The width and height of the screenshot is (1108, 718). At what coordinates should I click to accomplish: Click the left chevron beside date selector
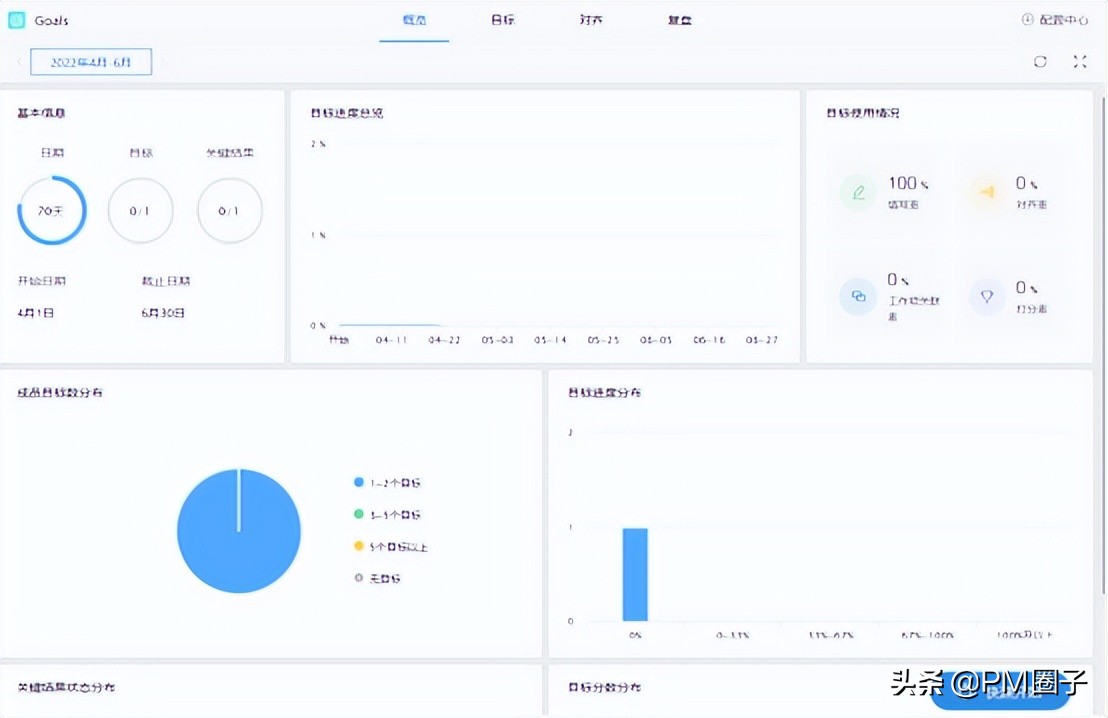20,61
